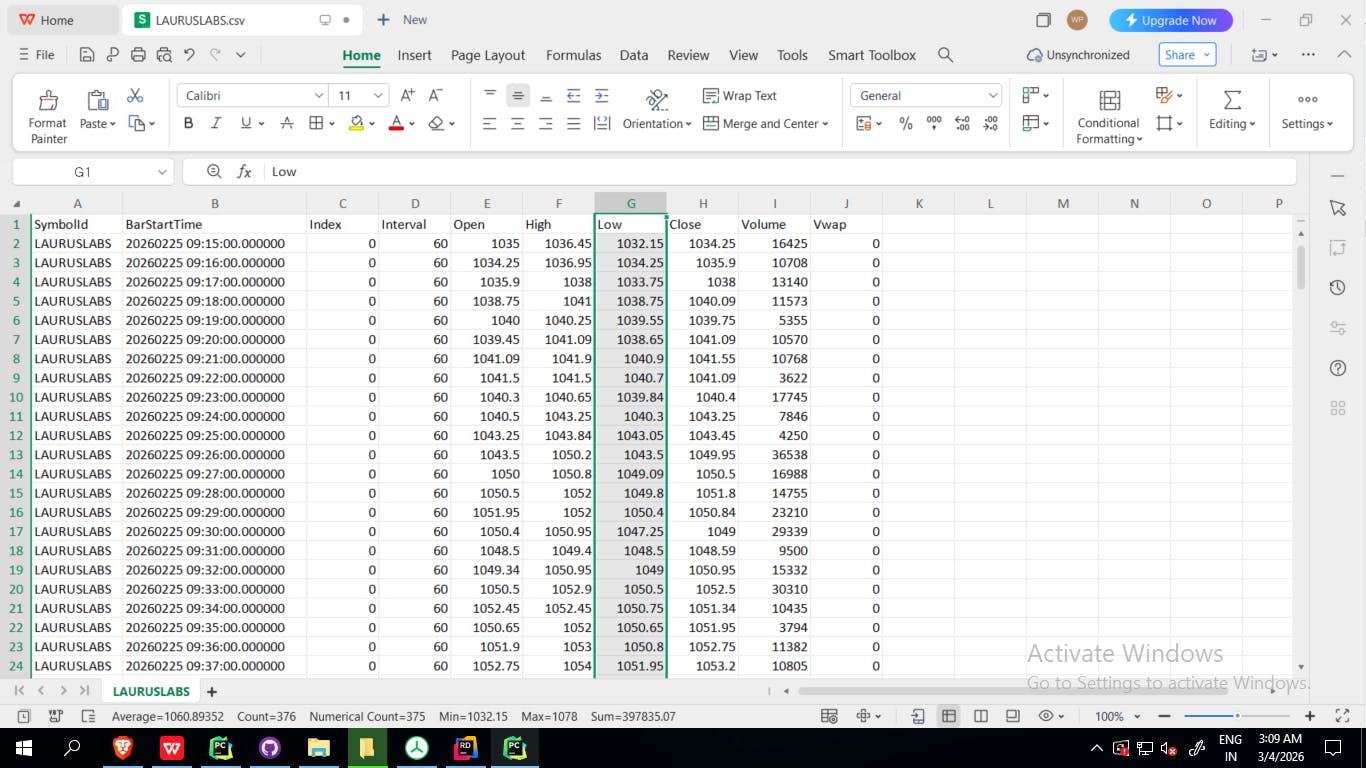This screenshot has width=1366, height=768.
Task: Click the insert function fx icon
Action: click(x=244, y=172)
